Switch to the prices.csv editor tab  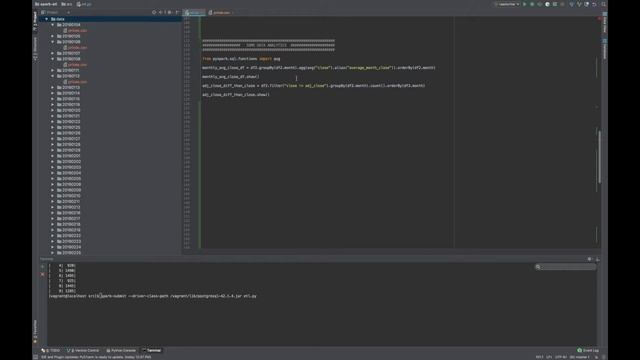pos(221,13)
